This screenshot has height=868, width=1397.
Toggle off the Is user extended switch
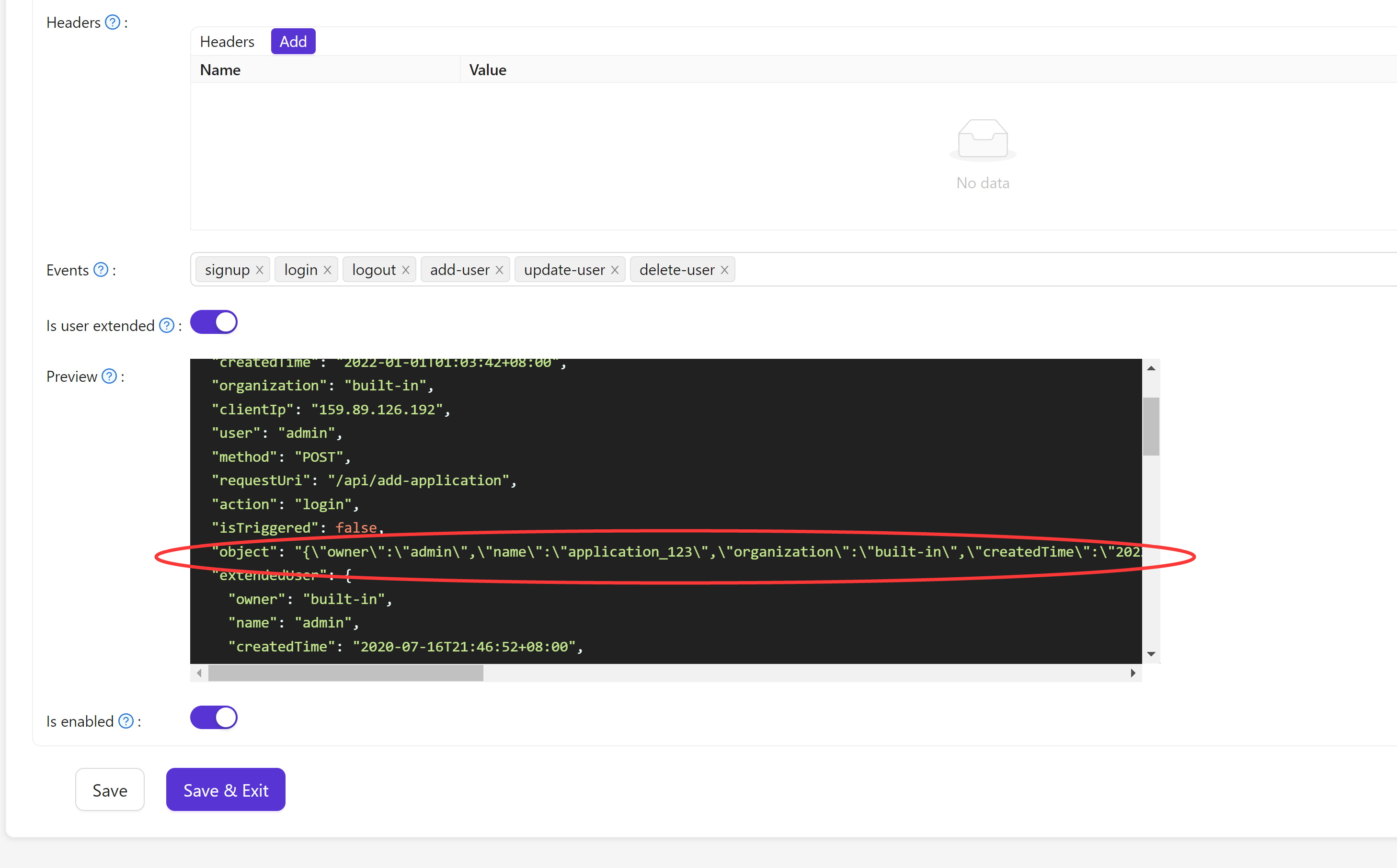tap(214, 322)
